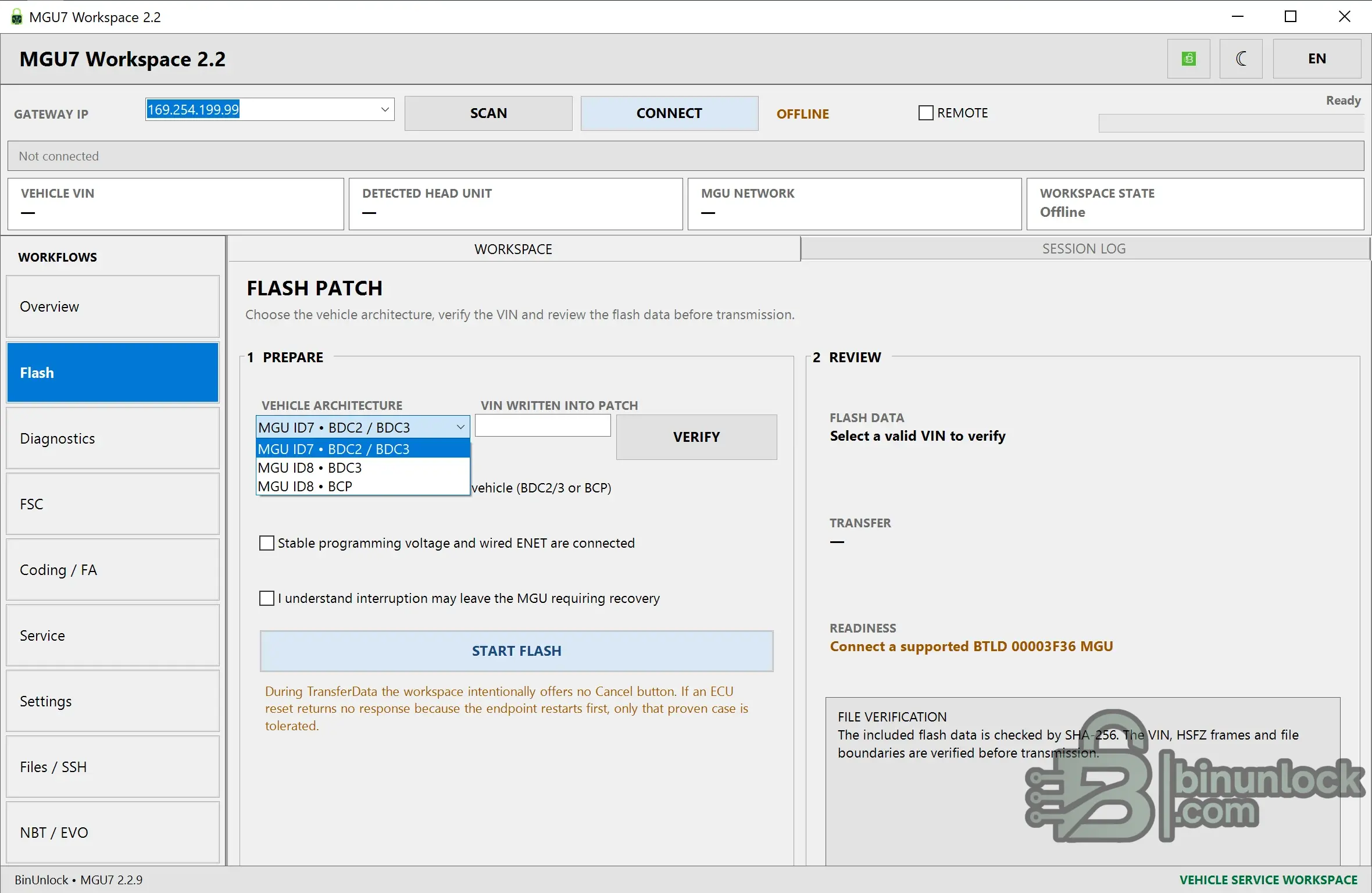Click the START FLASH button
1372x893 pixels.
coord(516,651)
